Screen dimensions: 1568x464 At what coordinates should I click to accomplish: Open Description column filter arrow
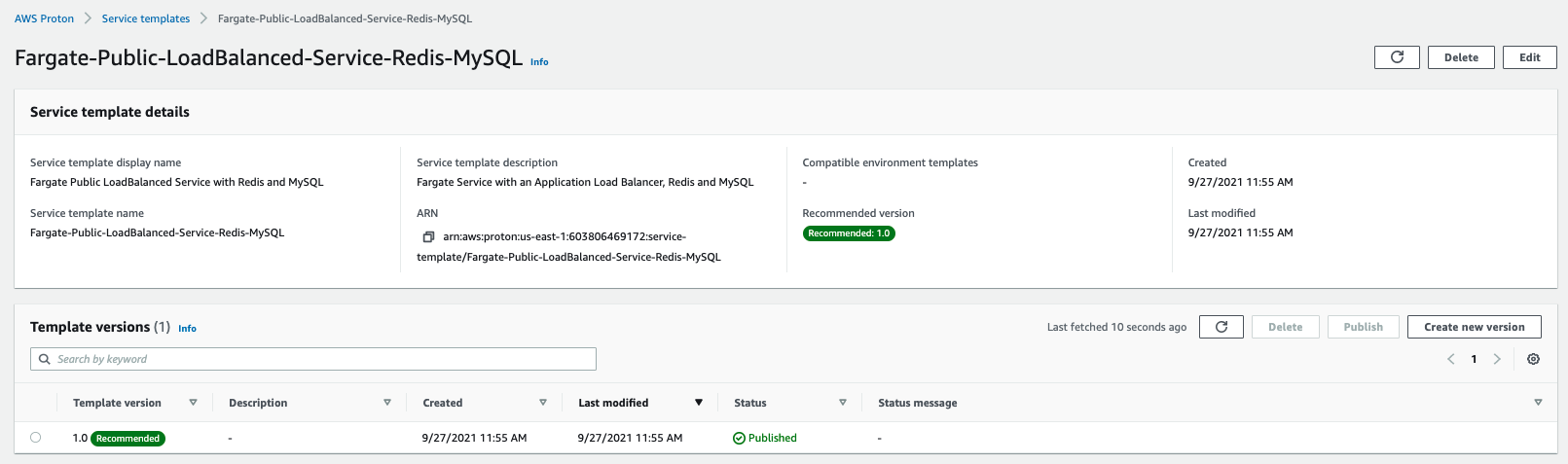(387, 403)
